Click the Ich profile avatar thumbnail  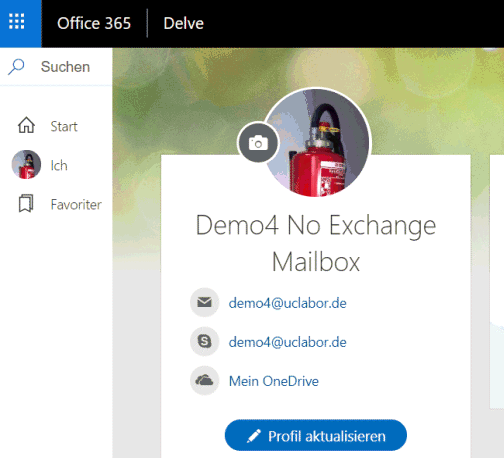click(x=26, y=165)
